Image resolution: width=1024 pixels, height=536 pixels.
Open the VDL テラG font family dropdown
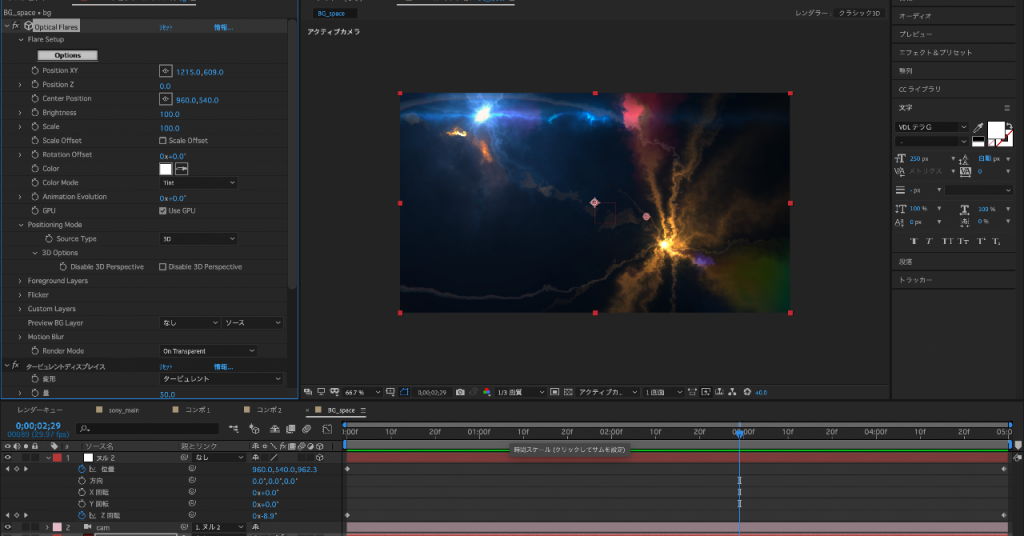click(x=931, y=127)
